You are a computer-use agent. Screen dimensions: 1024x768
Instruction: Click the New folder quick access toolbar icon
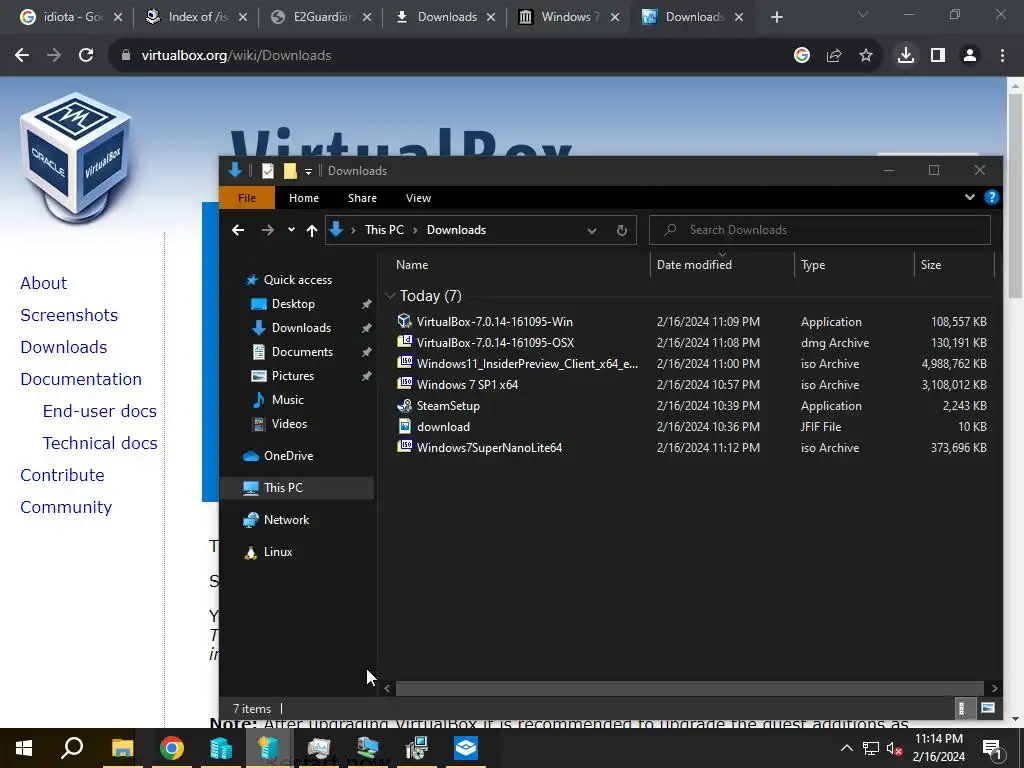pyautogui.click(x=290, y=171)
